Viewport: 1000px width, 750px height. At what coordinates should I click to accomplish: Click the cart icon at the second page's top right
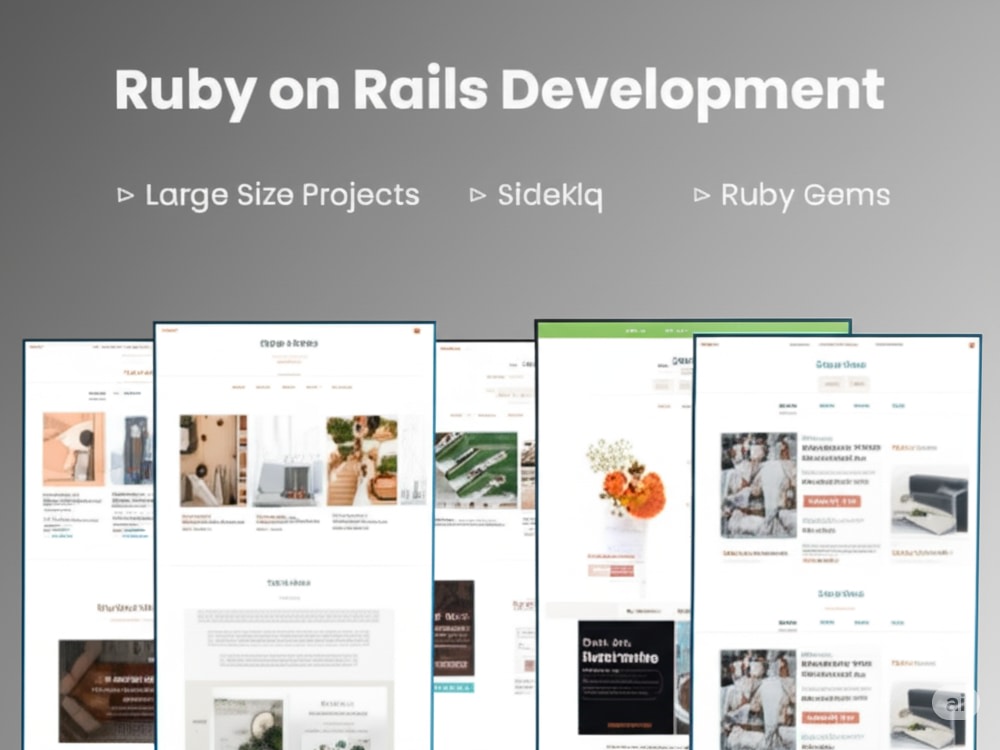(417, 331)
